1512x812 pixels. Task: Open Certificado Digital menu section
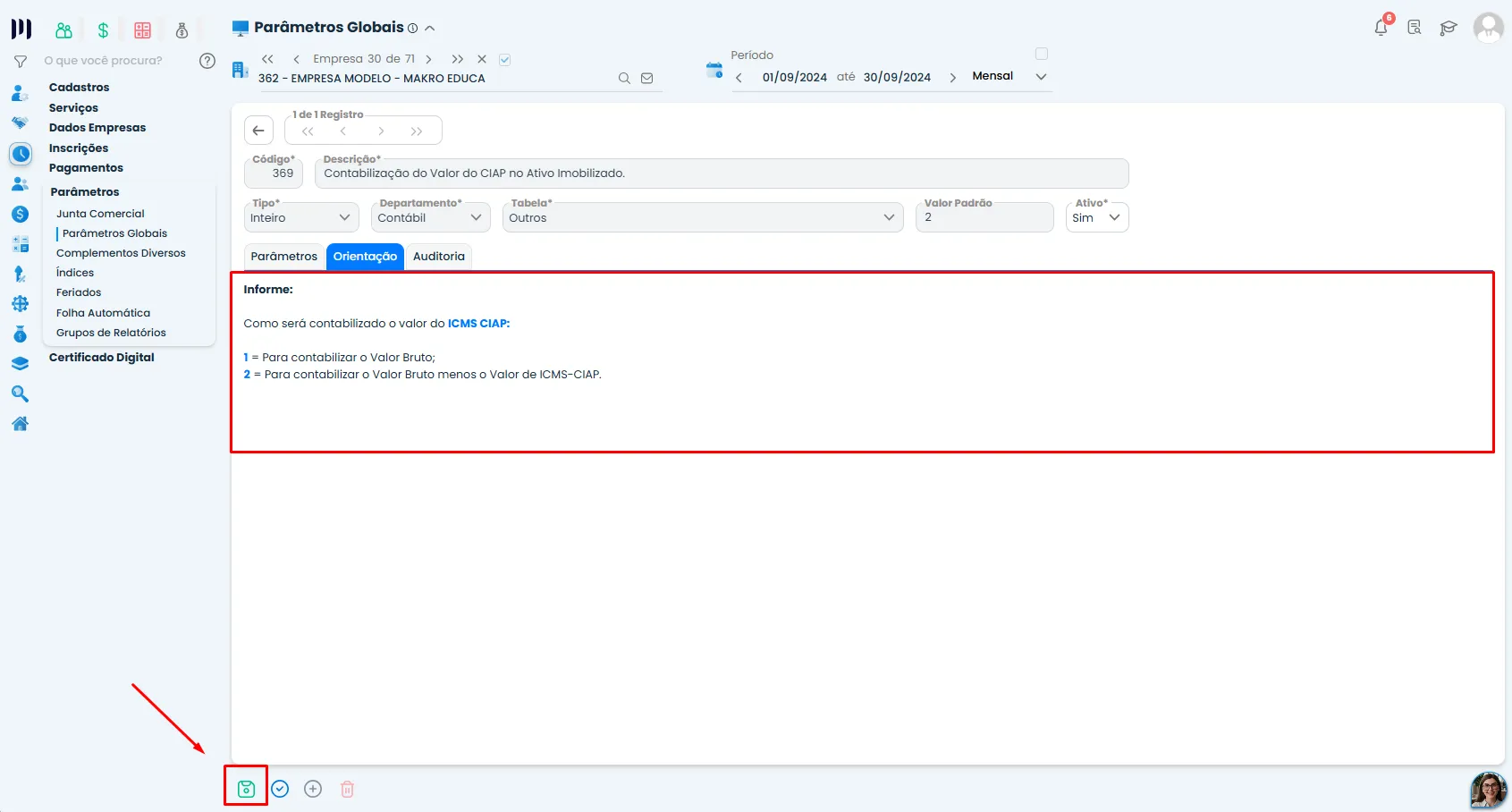[x=102, y=358]
